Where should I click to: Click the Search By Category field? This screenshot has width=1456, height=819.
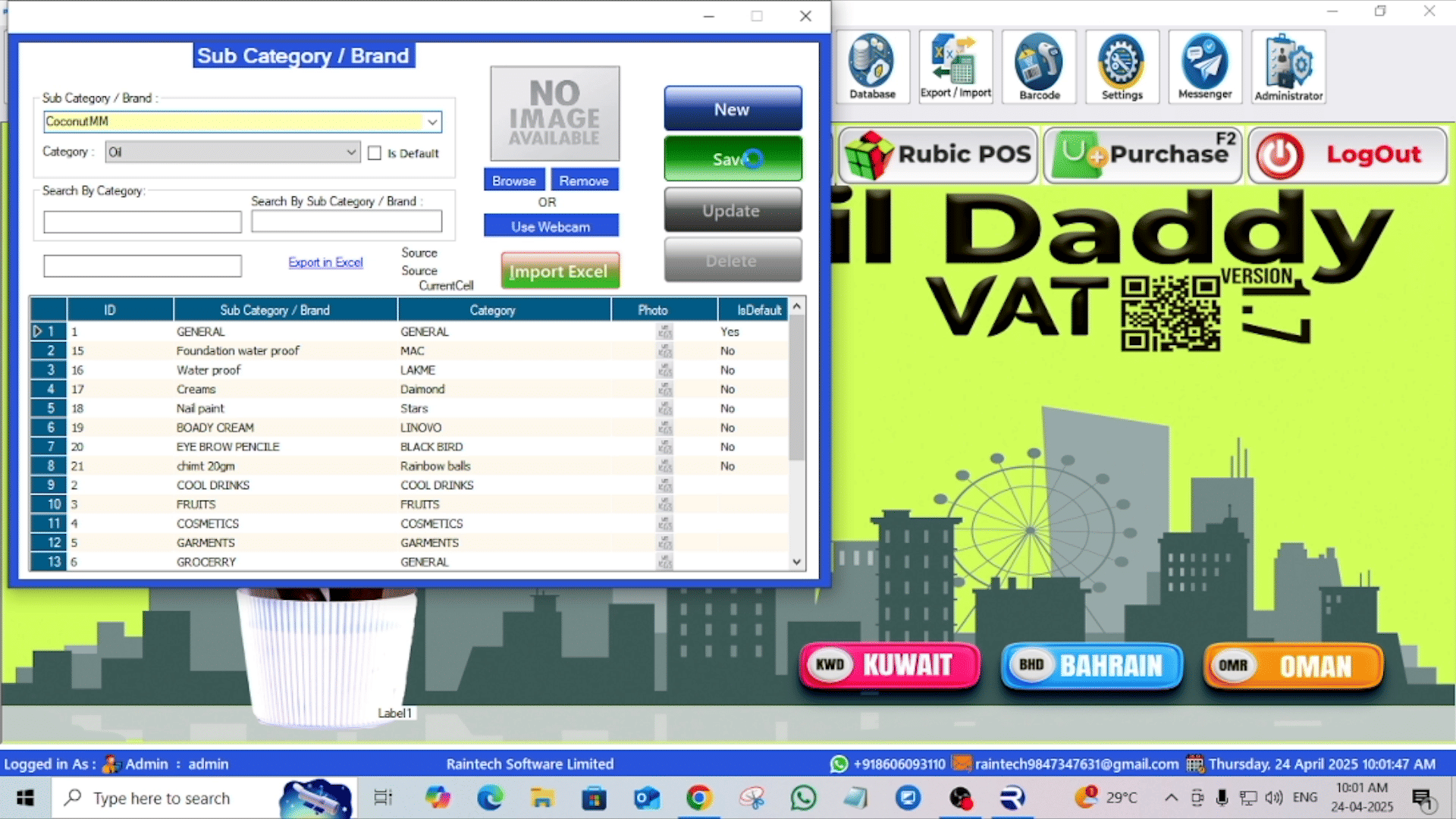(x=143, y=222)
